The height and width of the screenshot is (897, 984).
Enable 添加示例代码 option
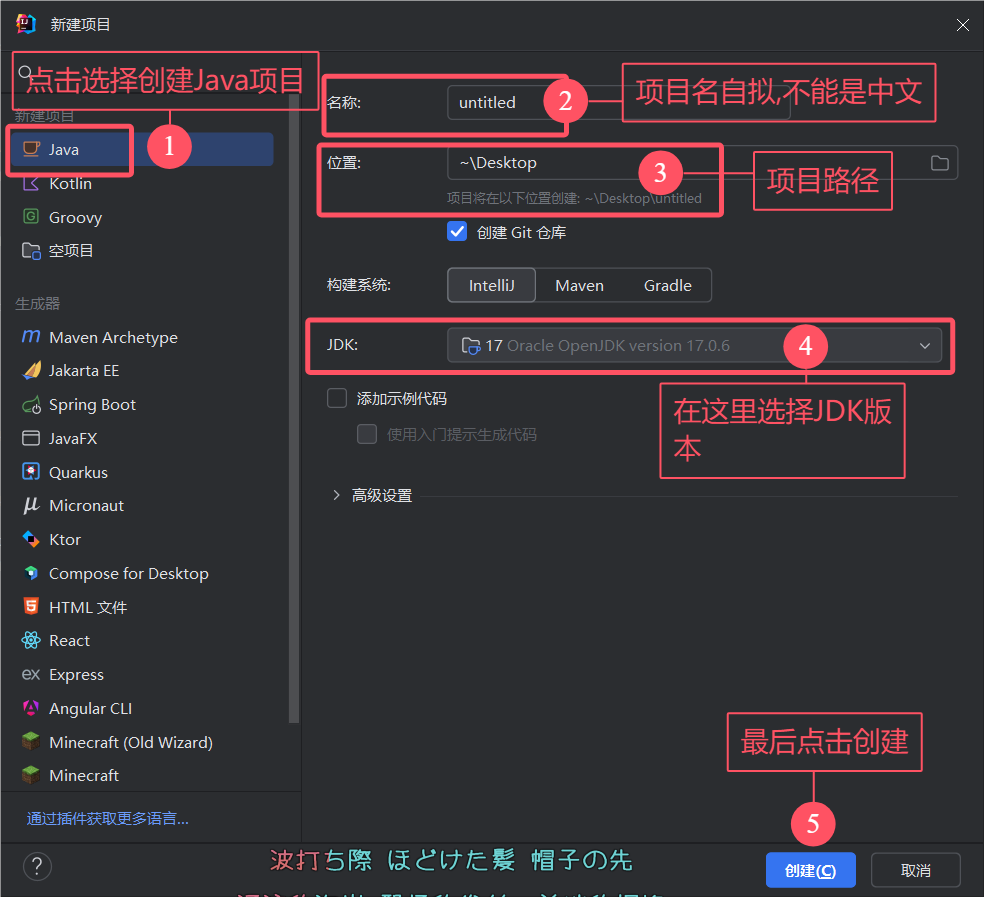tap(337, 397)
